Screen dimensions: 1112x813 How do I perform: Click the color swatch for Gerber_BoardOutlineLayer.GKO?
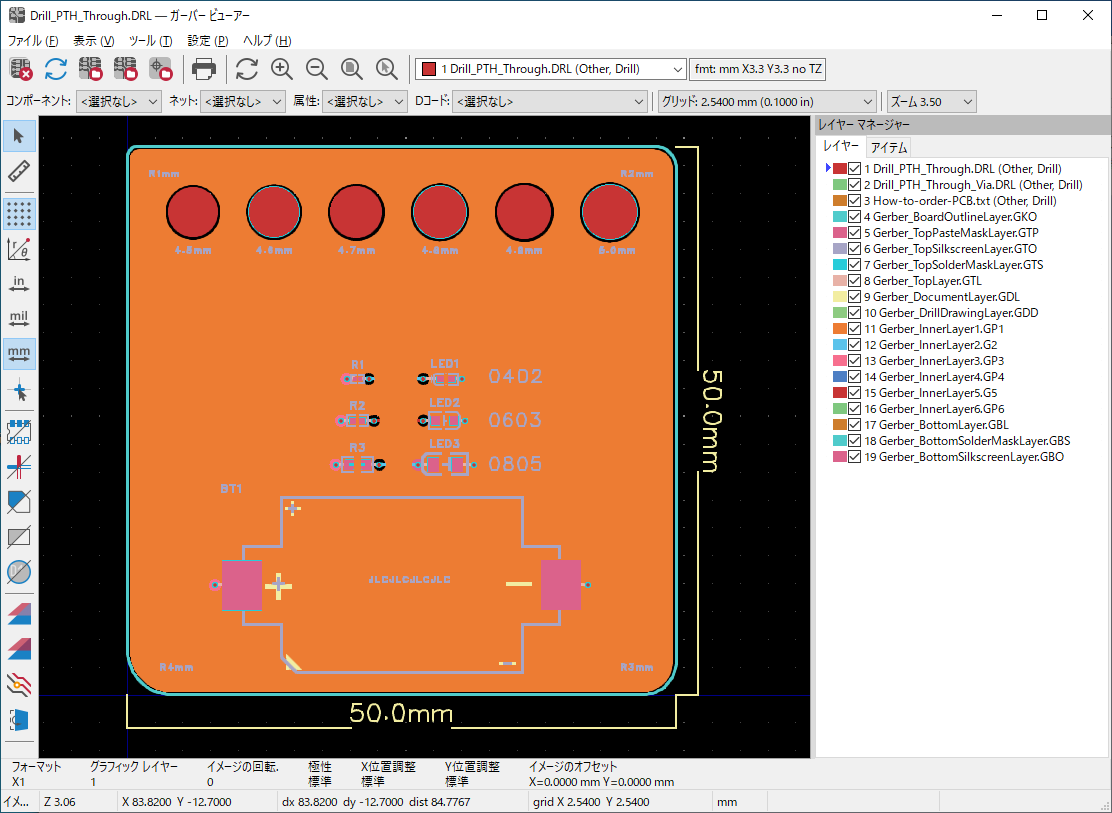[x=839, y=217]
